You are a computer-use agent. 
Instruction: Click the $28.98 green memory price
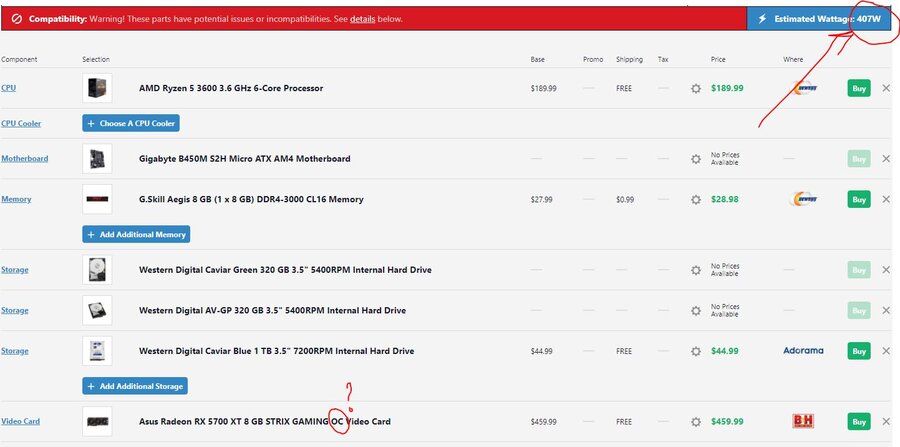725,200
